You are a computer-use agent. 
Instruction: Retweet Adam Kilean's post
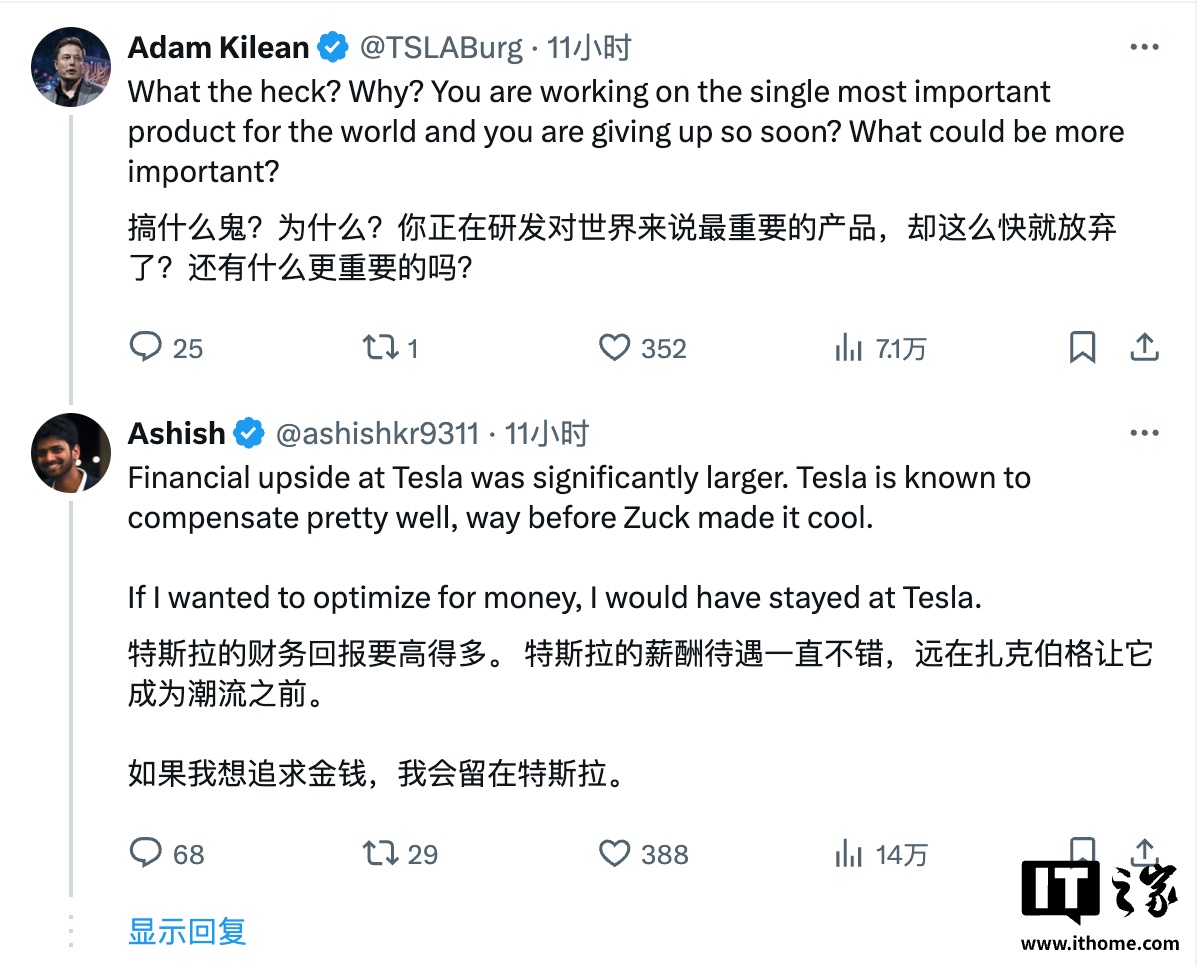(x=380, y=347)
